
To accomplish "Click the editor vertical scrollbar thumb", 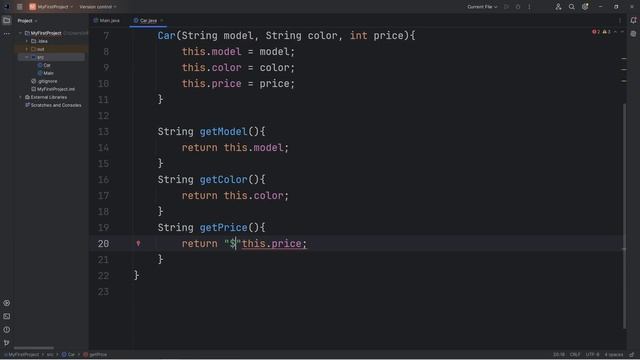I will pyautogui.click(x=624, y=216).
